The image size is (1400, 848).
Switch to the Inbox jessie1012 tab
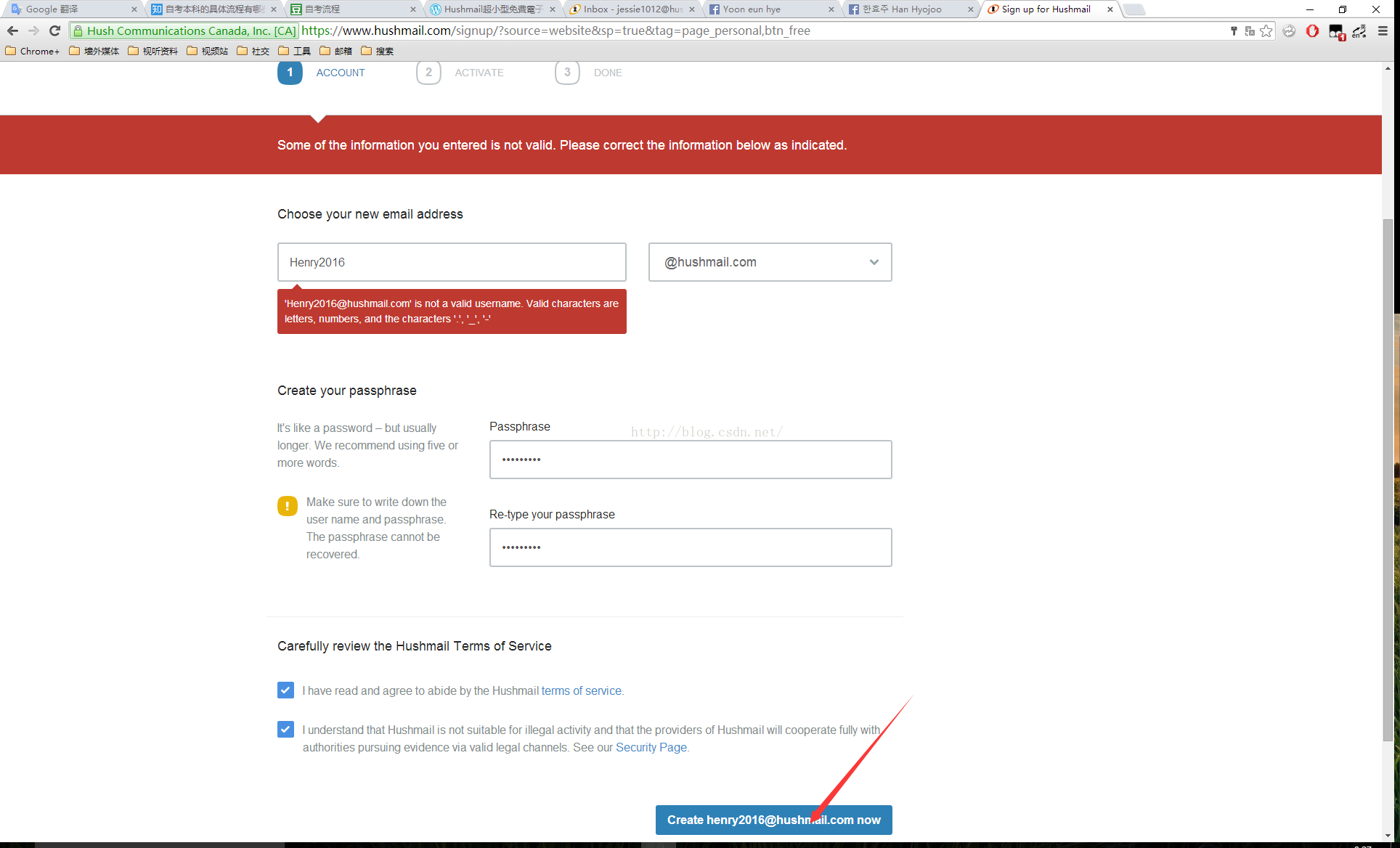pyautogui.click(x=629, y=9)
